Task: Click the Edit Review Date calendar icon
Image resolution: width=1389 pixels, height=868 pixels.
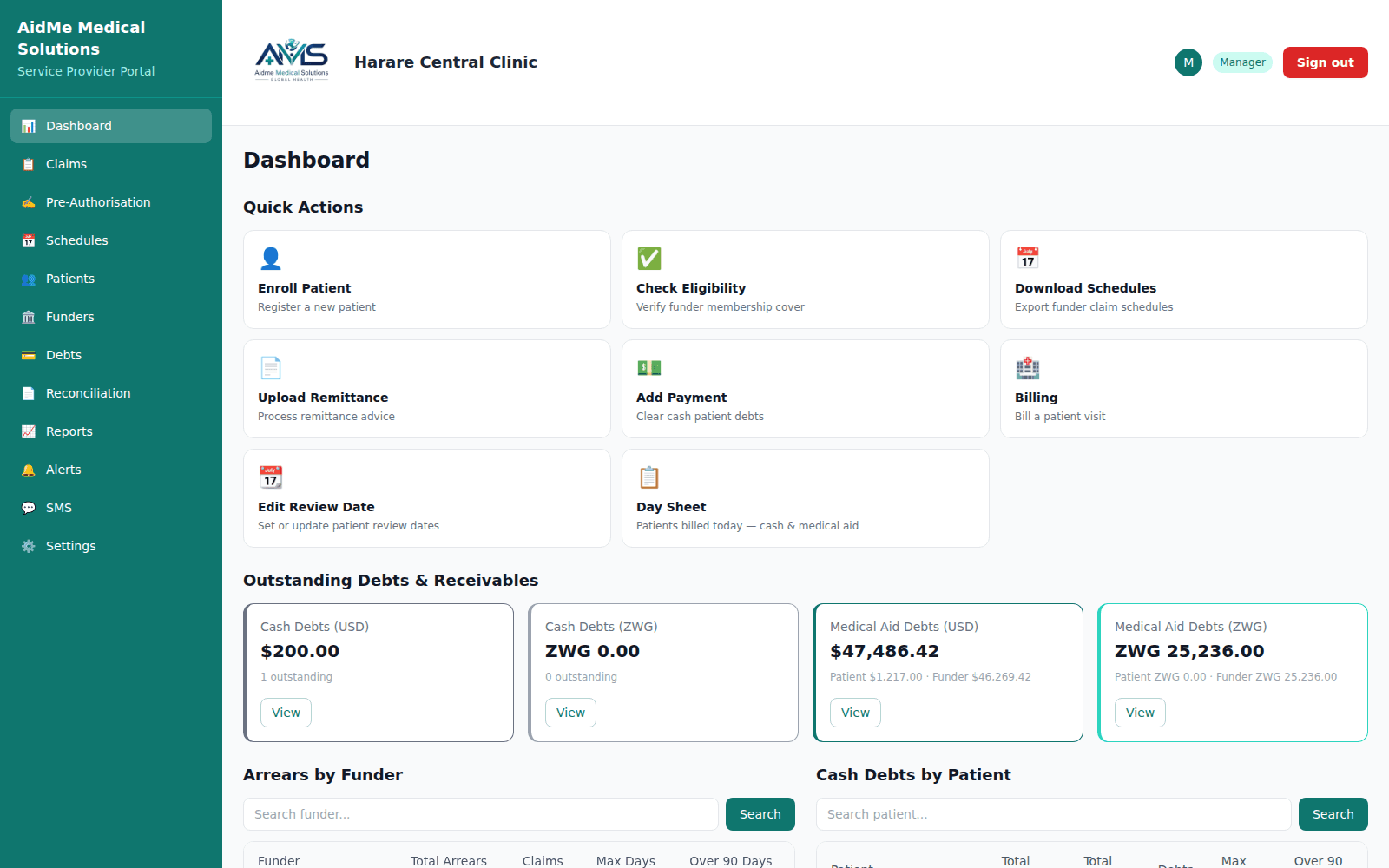Action: (271, 477)
